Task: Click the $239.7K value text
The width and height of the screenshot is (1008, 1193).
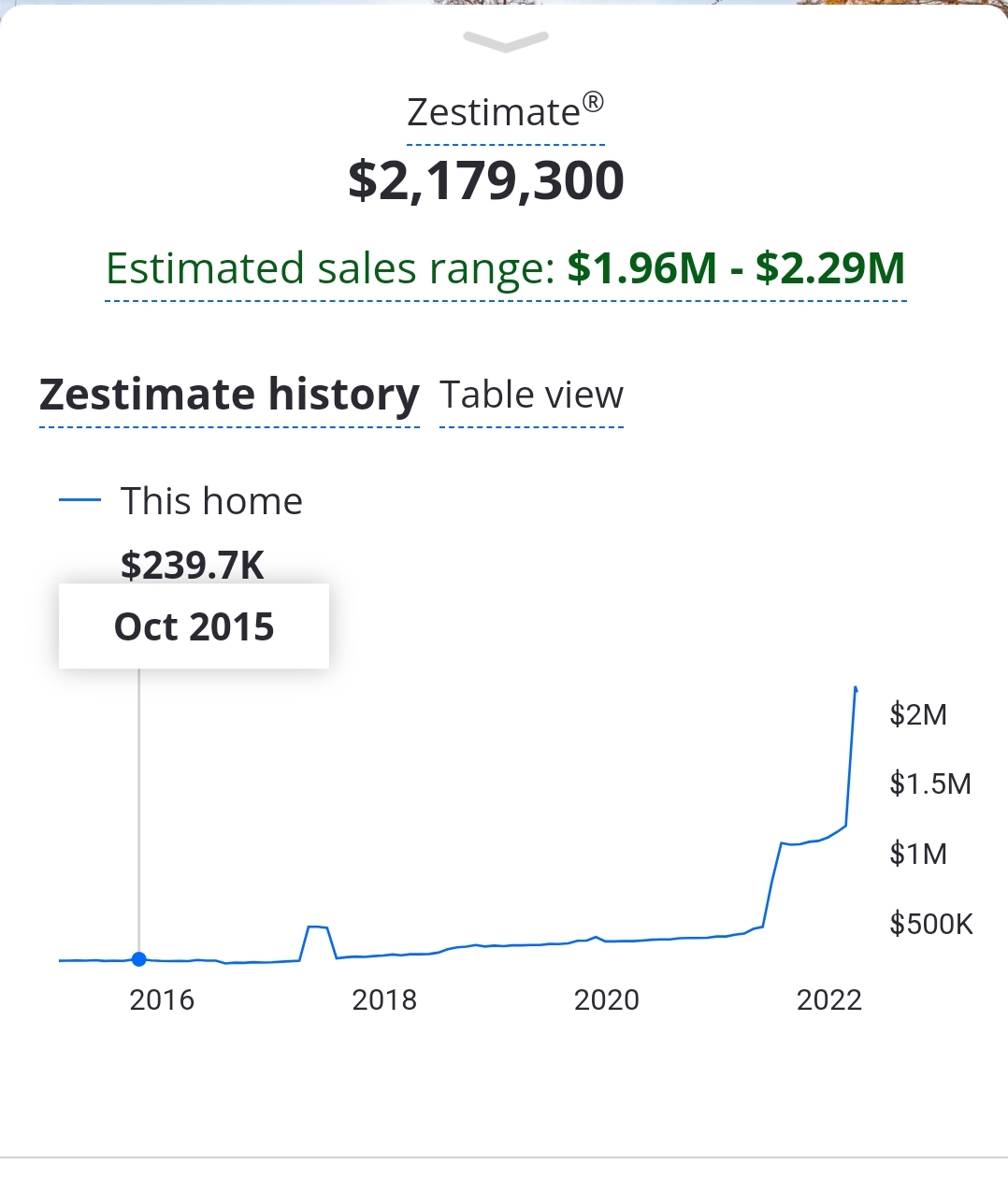Action: [193, 566]
